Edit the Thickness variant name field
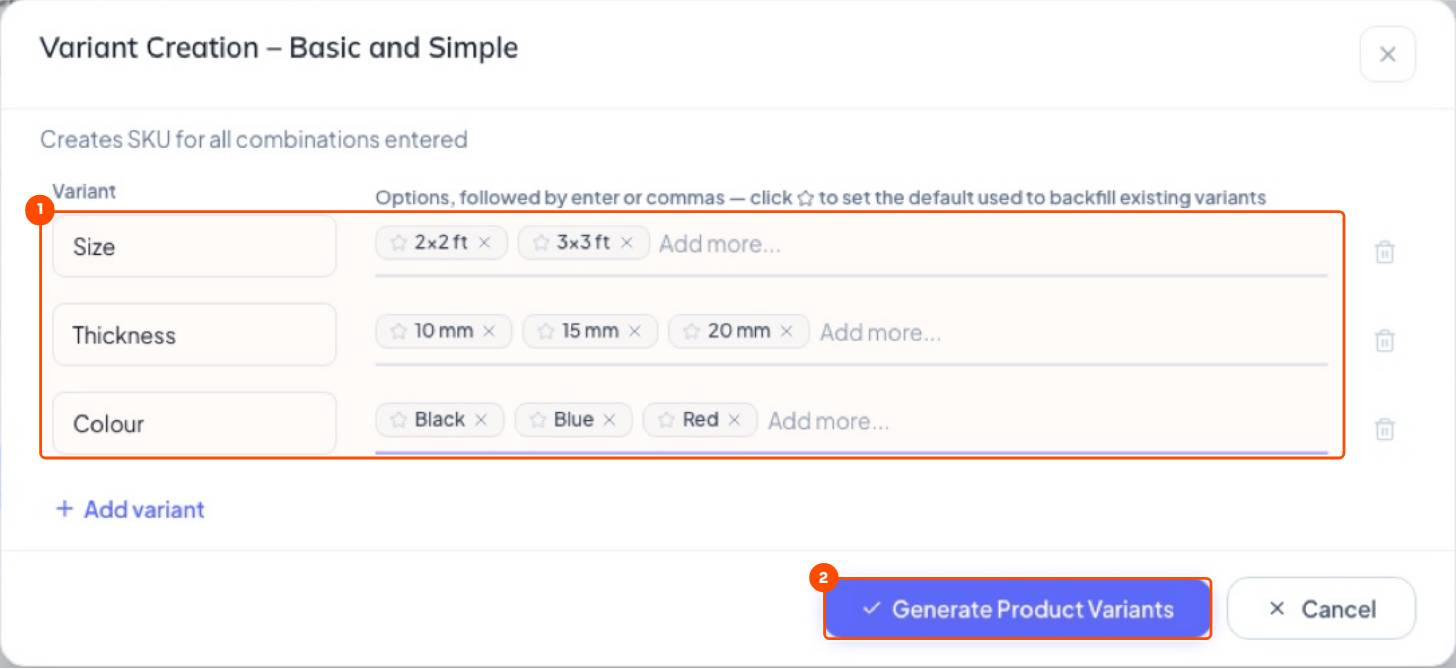 click(x=194, y=335)
